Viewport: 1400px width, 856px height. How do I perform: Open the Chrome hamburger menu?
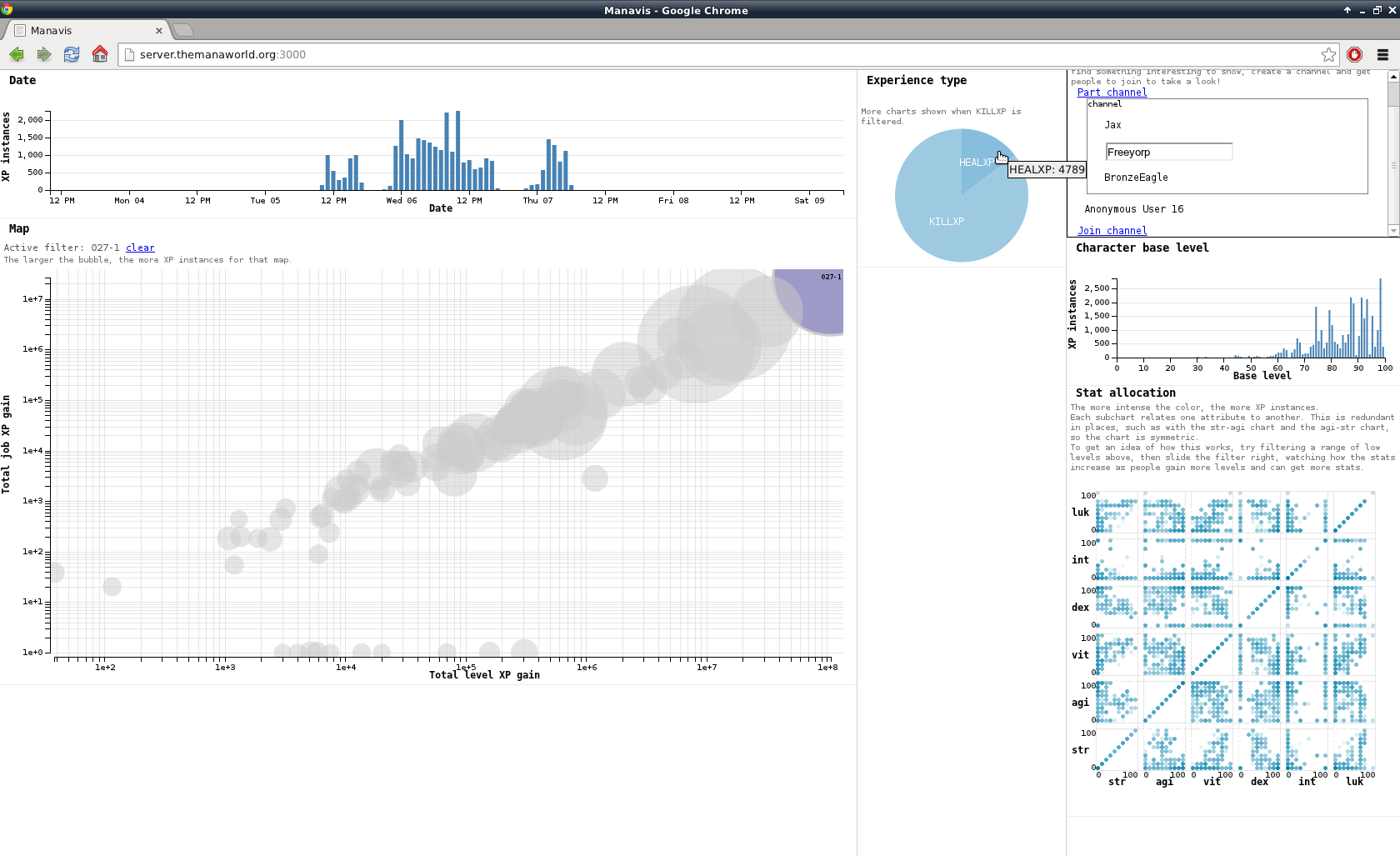point(1382,54)
